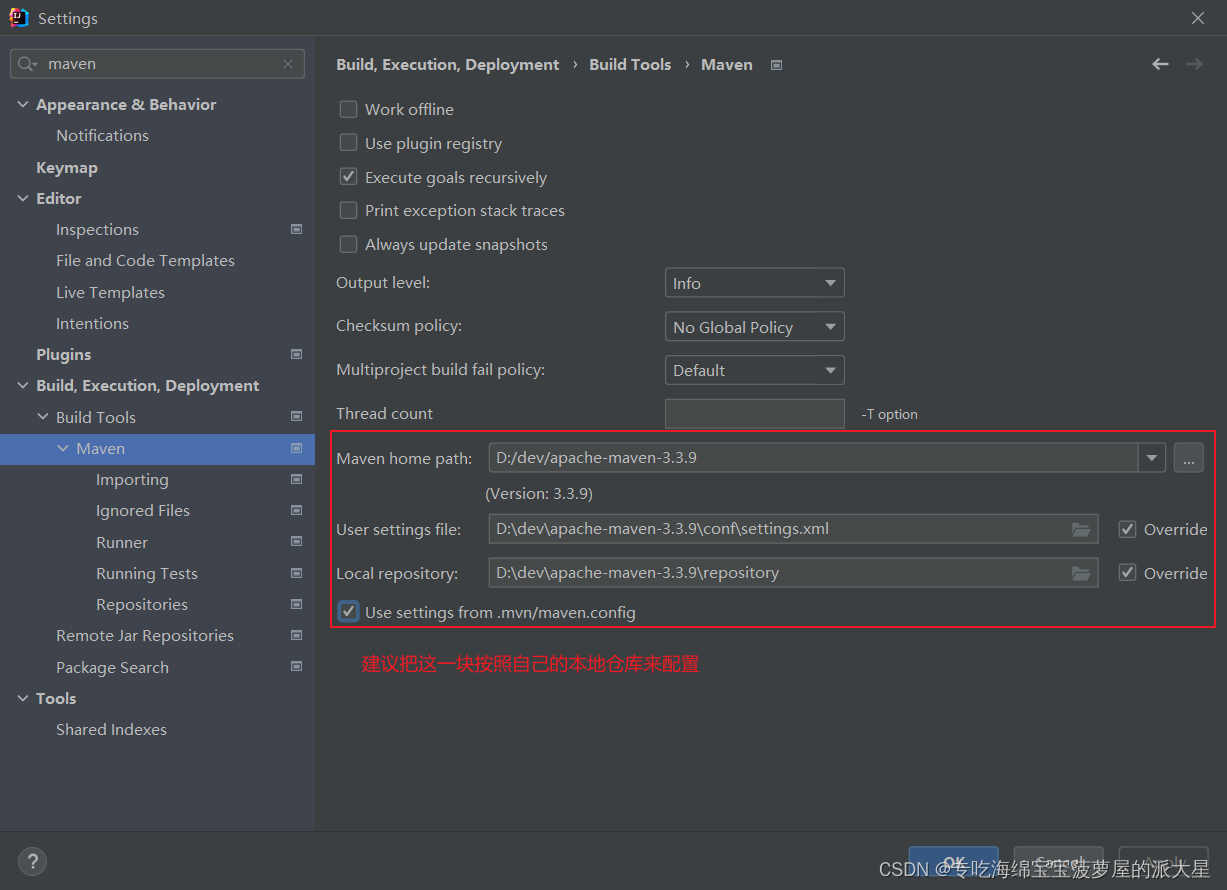Click the project-level icon beside Inspections
This screenshot has height=890, width=1227.
tap(296, 229)
